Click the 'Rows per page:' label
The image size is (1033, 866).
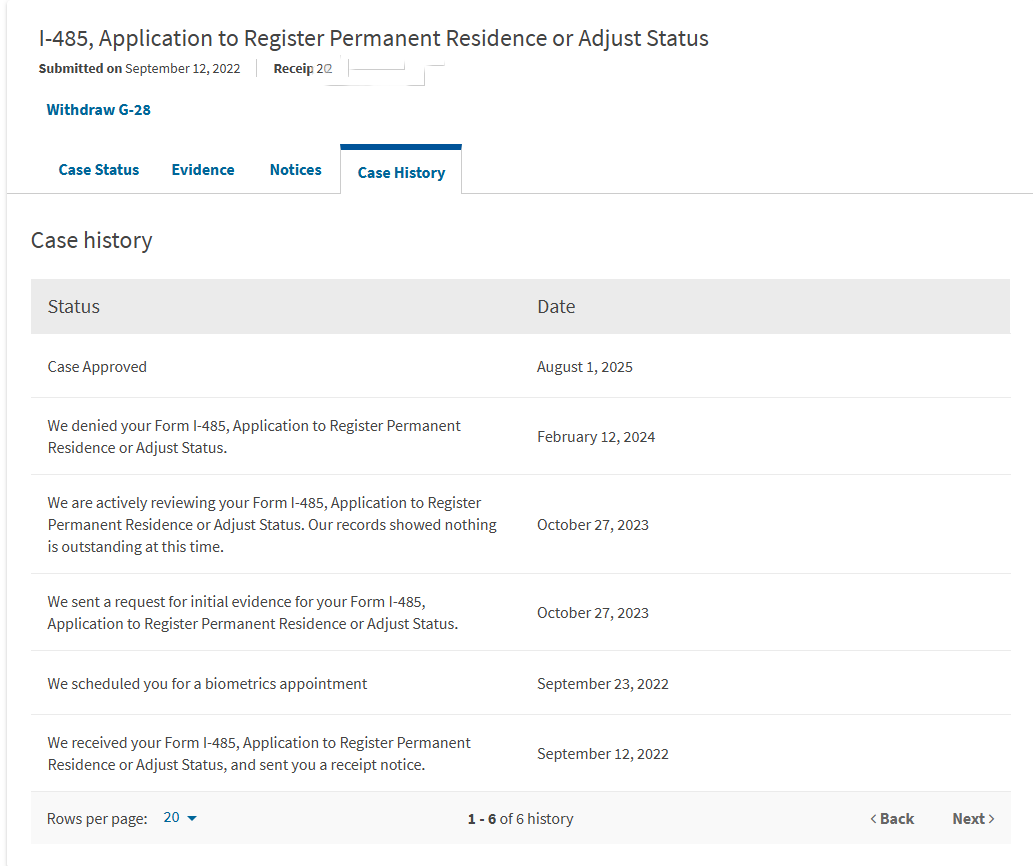98,819
